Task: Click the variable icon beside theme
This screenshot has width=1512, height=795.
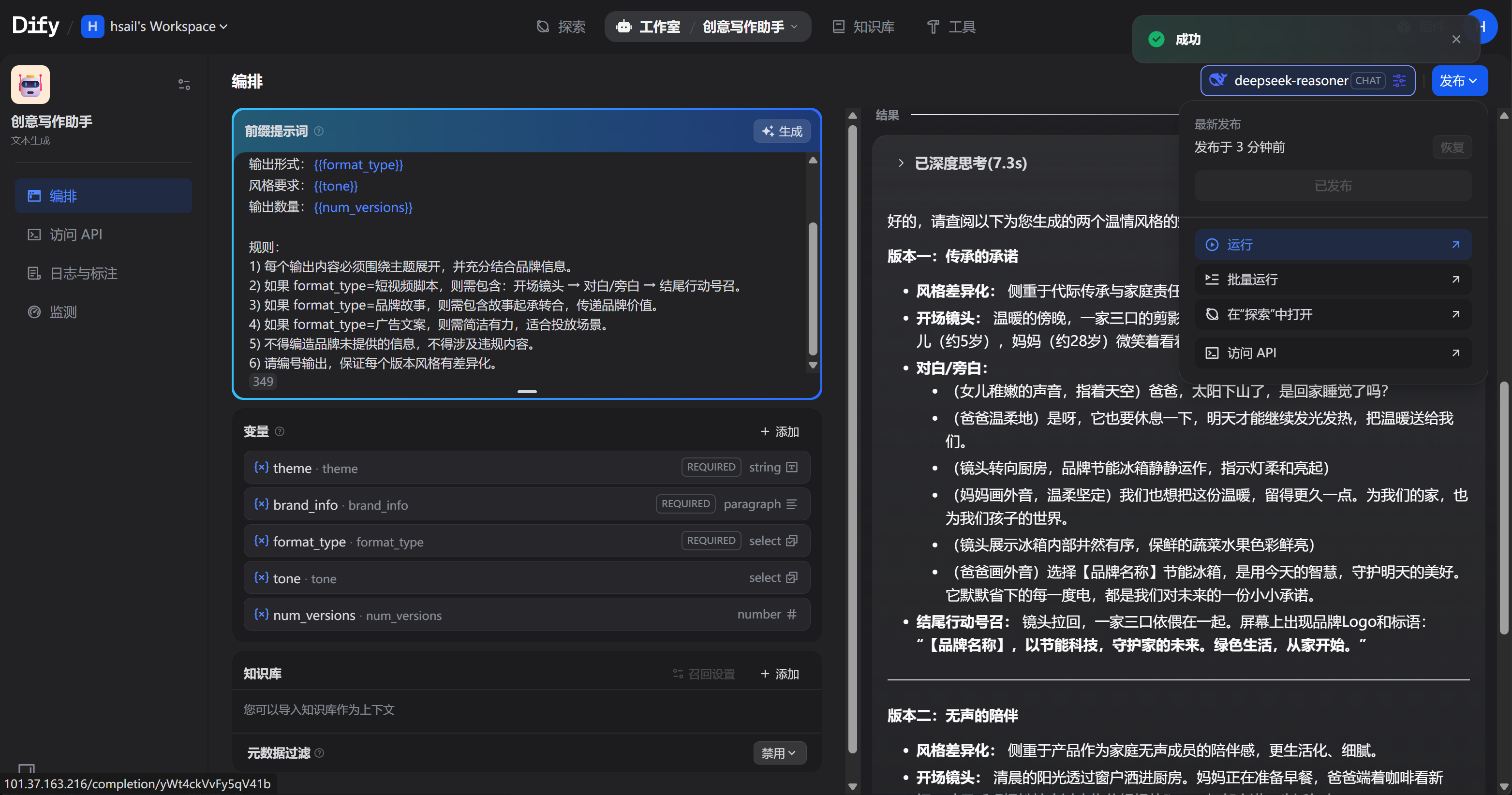Action: click(x=262, y=467)
